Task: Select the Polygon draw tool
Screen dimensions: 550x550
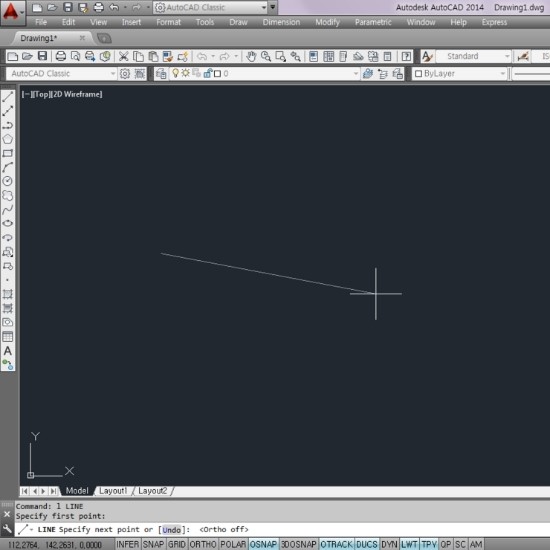Action: click(x=8, y=139)
